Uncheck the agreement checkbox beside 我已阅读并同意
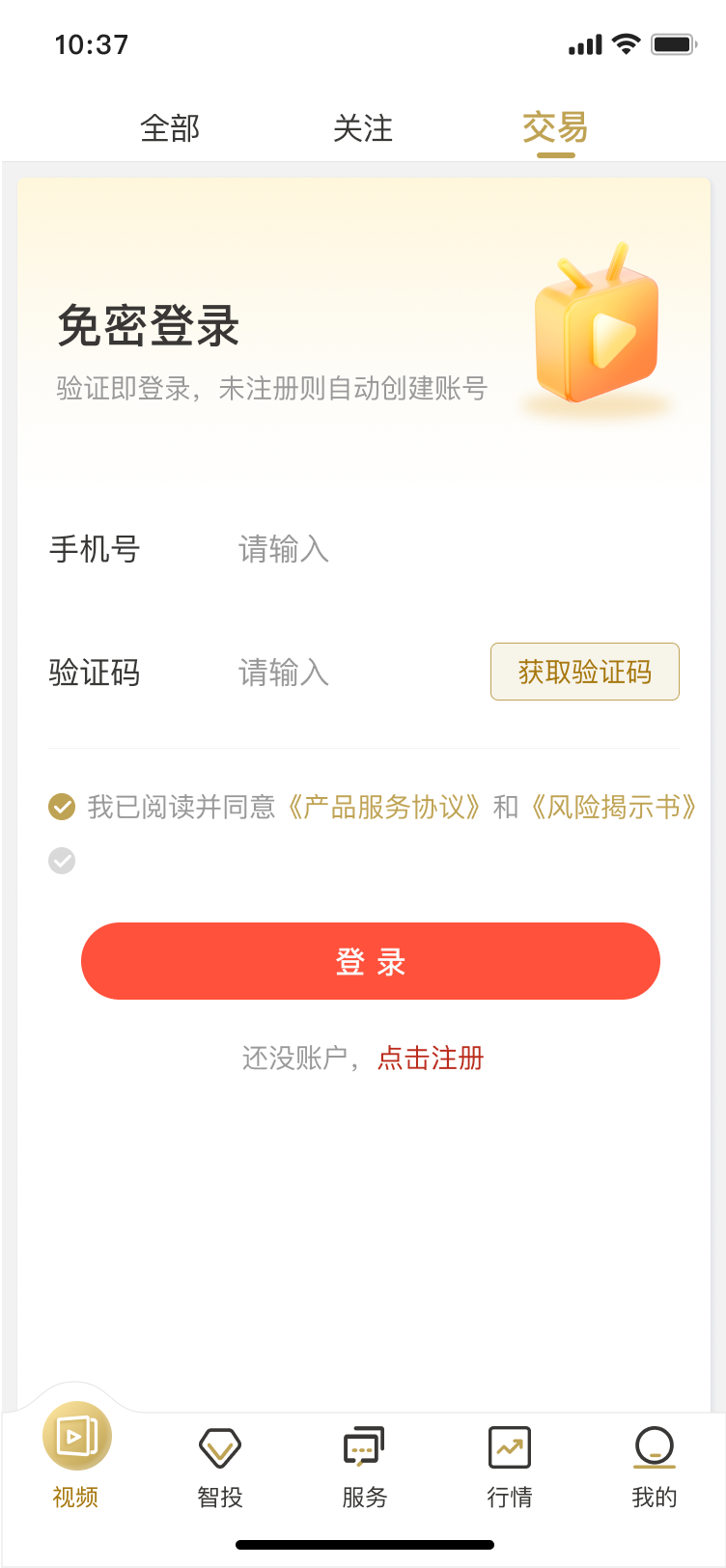726x1568 pixels. point(62,807)
